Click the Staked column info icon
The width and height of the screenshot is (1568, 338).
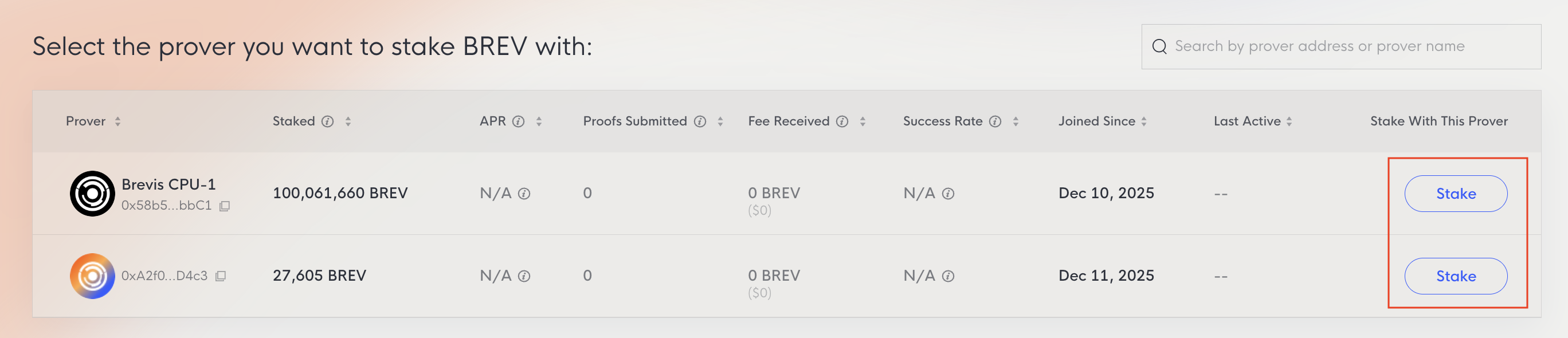pyautogui.click(x=327, y=121)
